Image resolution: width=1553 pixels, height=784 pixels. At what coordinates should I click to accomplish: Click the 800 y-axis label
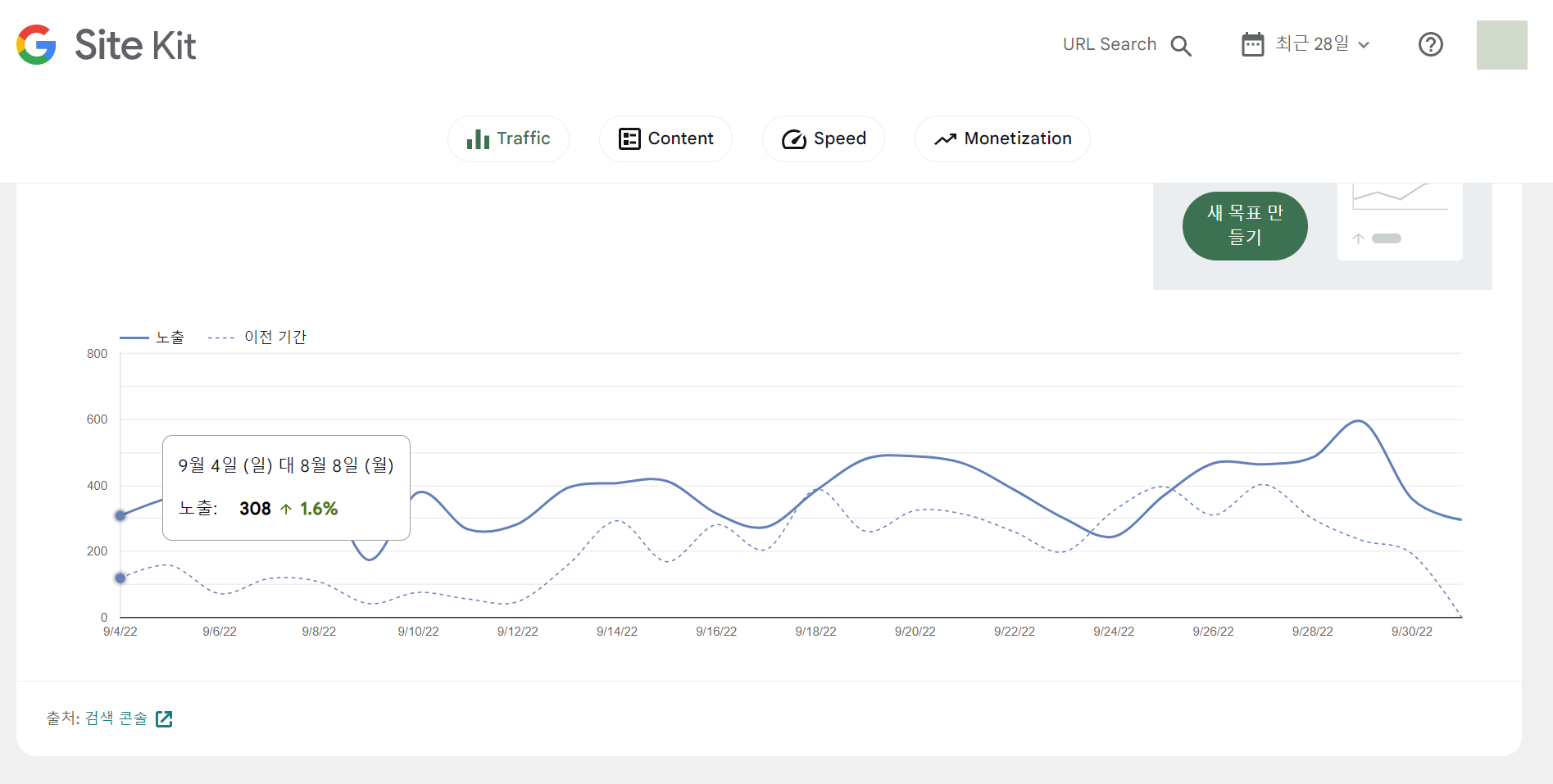[97, 354]
